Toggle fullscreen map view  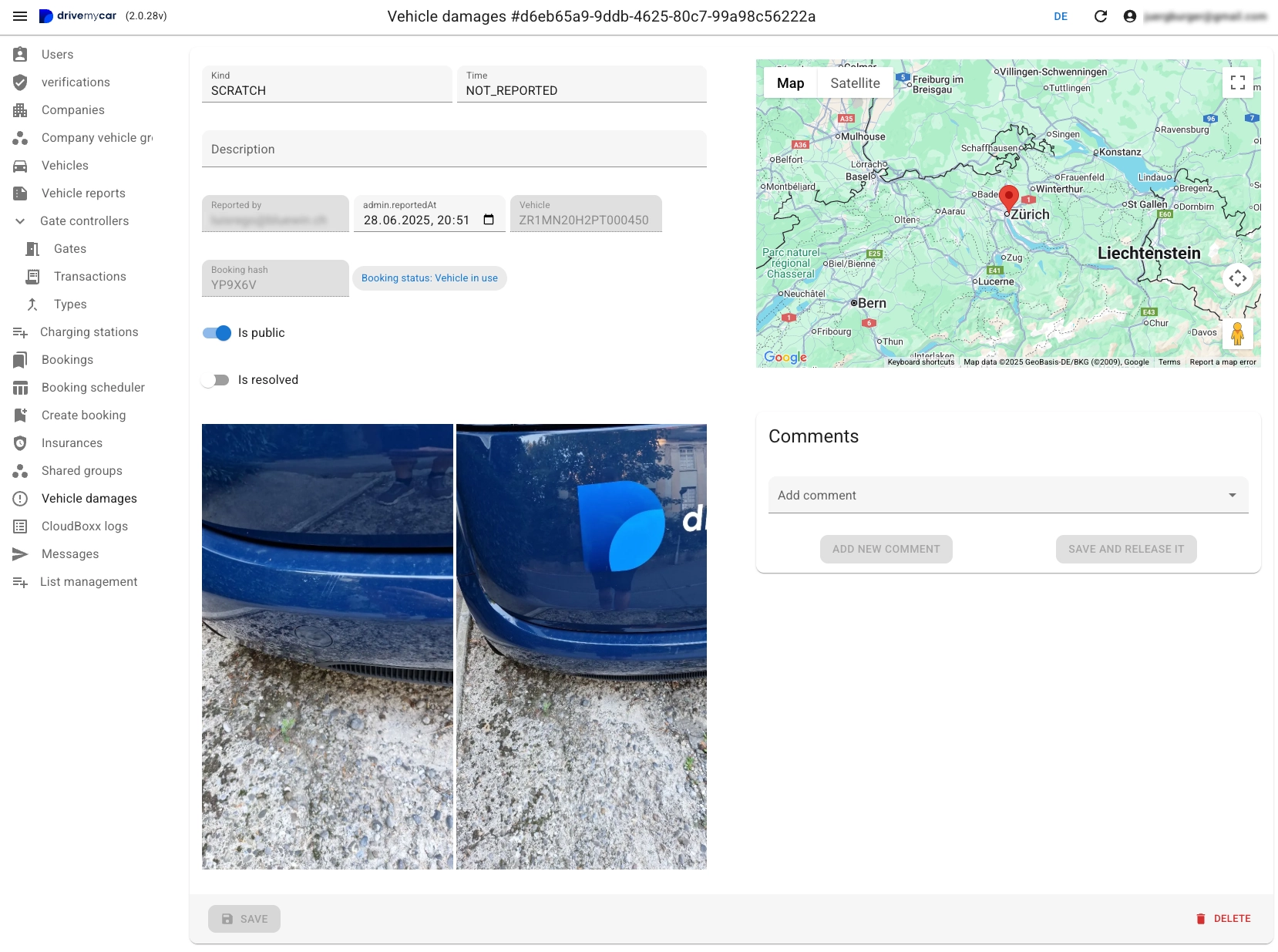point(1237,82)
